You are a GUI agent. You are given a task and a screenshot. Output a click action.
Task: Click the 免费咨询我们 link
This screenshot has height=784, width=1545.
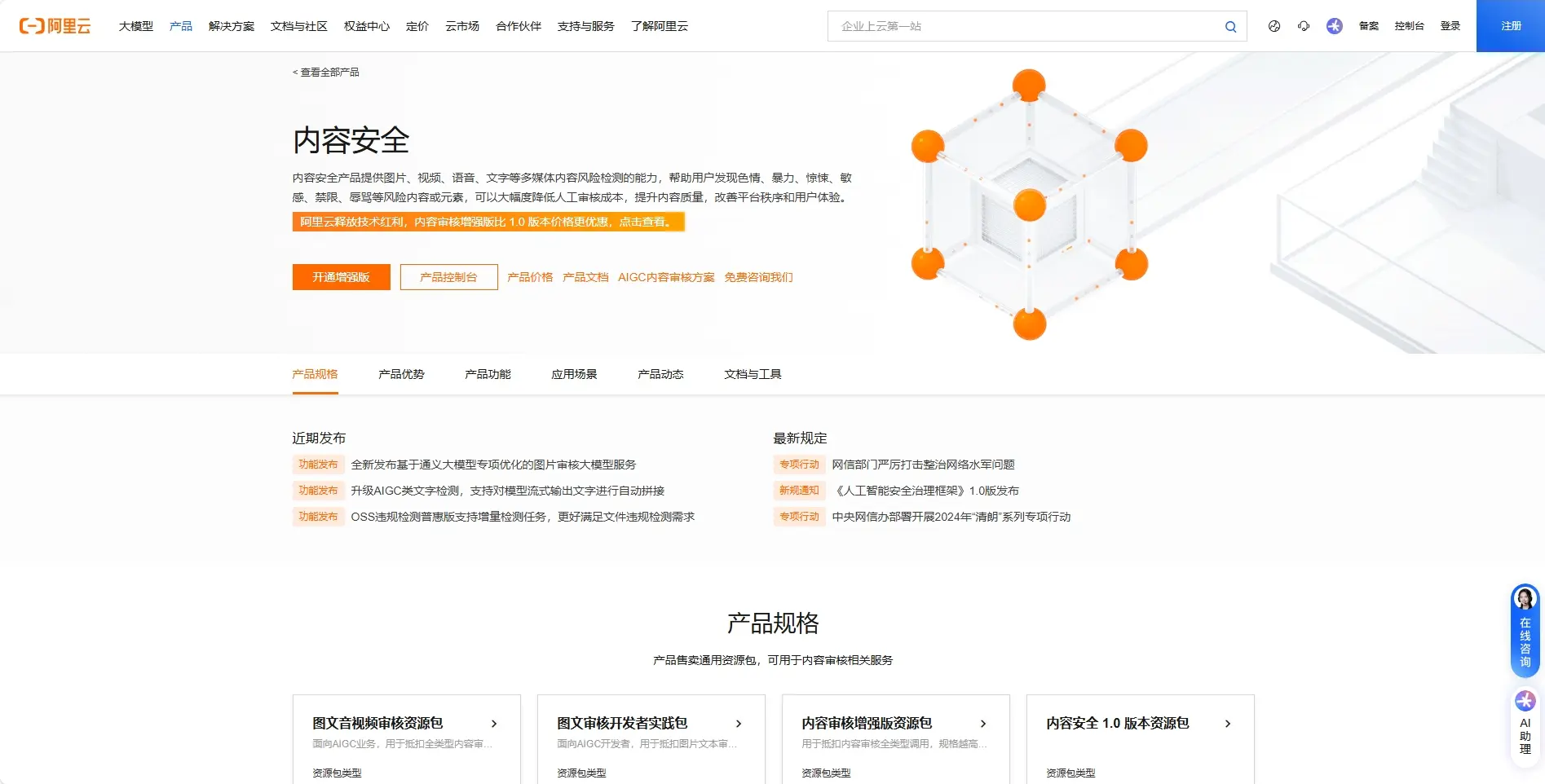[x=758, y=277]
